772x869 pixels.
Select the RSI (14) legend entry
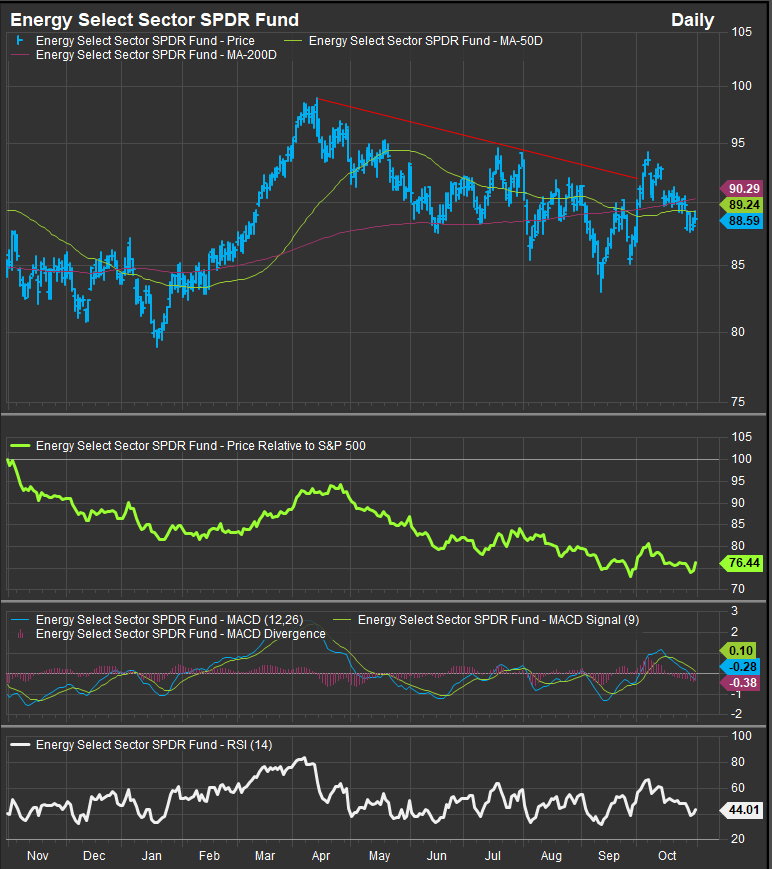tap(154, 745)
